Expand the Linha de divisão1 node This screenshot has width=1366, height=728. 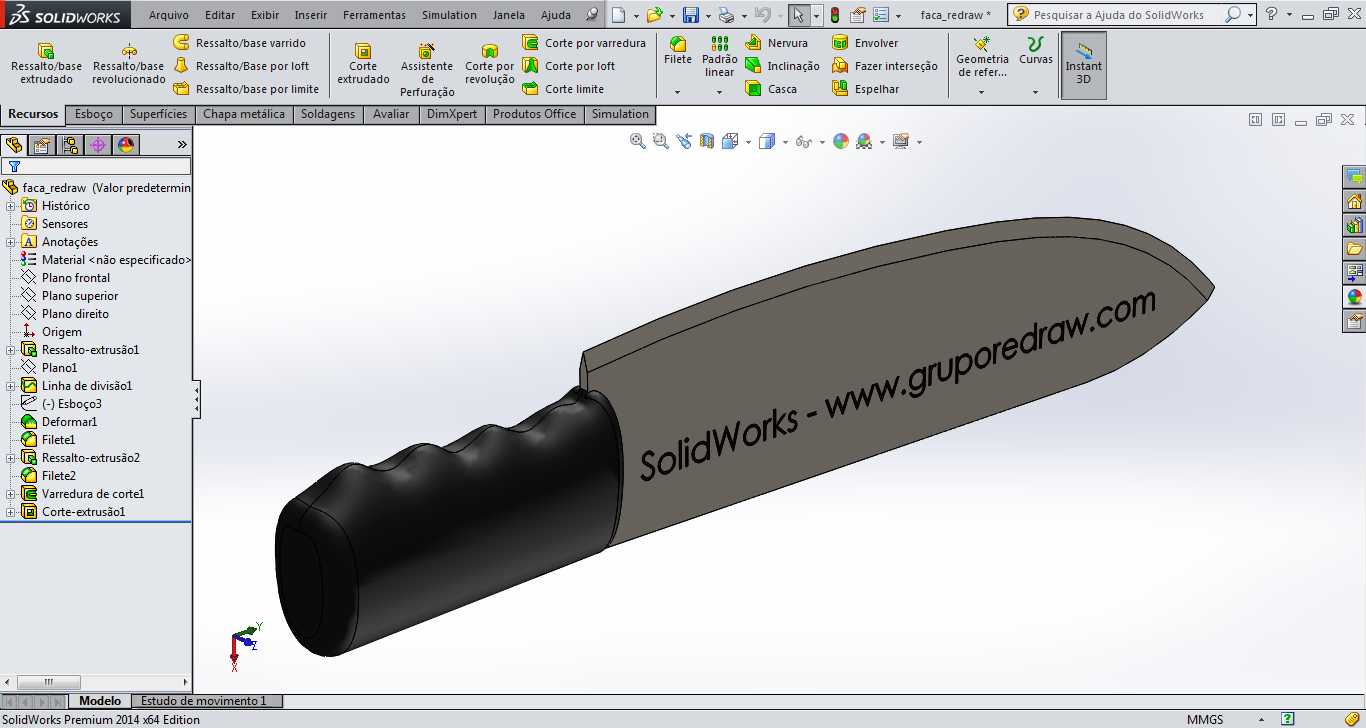point(11,386)
